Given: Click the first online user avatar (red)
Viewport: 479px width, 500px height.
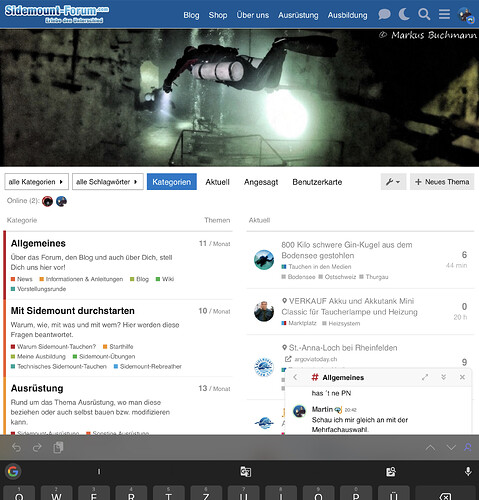Looking at the screenshot, I should pyautogui.click(x=47, y=201).
